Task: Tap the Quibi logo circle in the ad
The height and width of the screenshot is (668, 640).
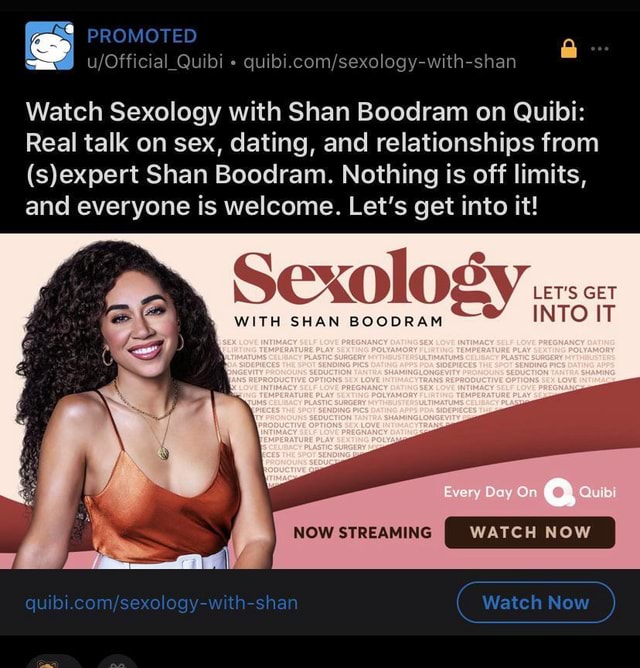Action: 558,492
